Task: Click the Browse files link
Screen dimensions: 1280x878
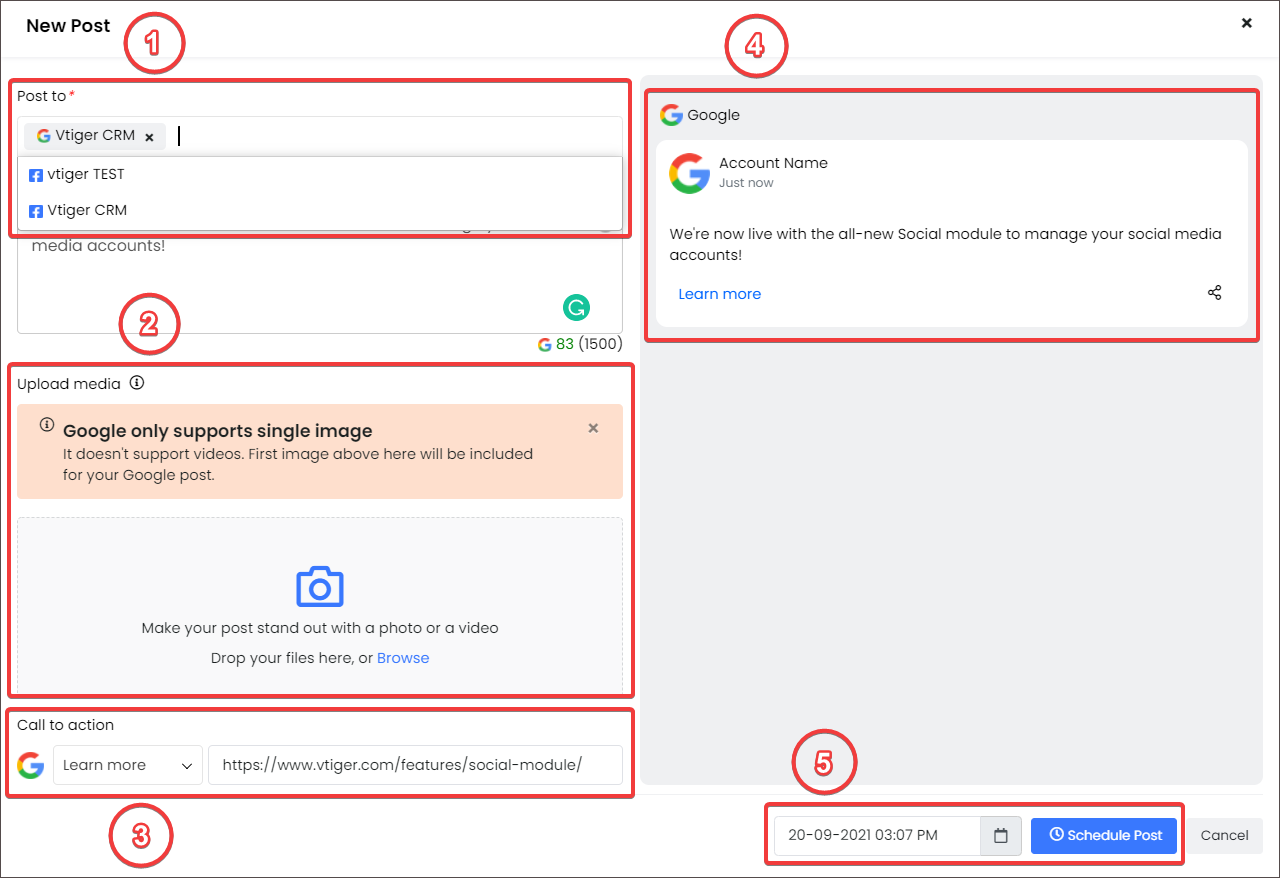Action: (403, 658)
